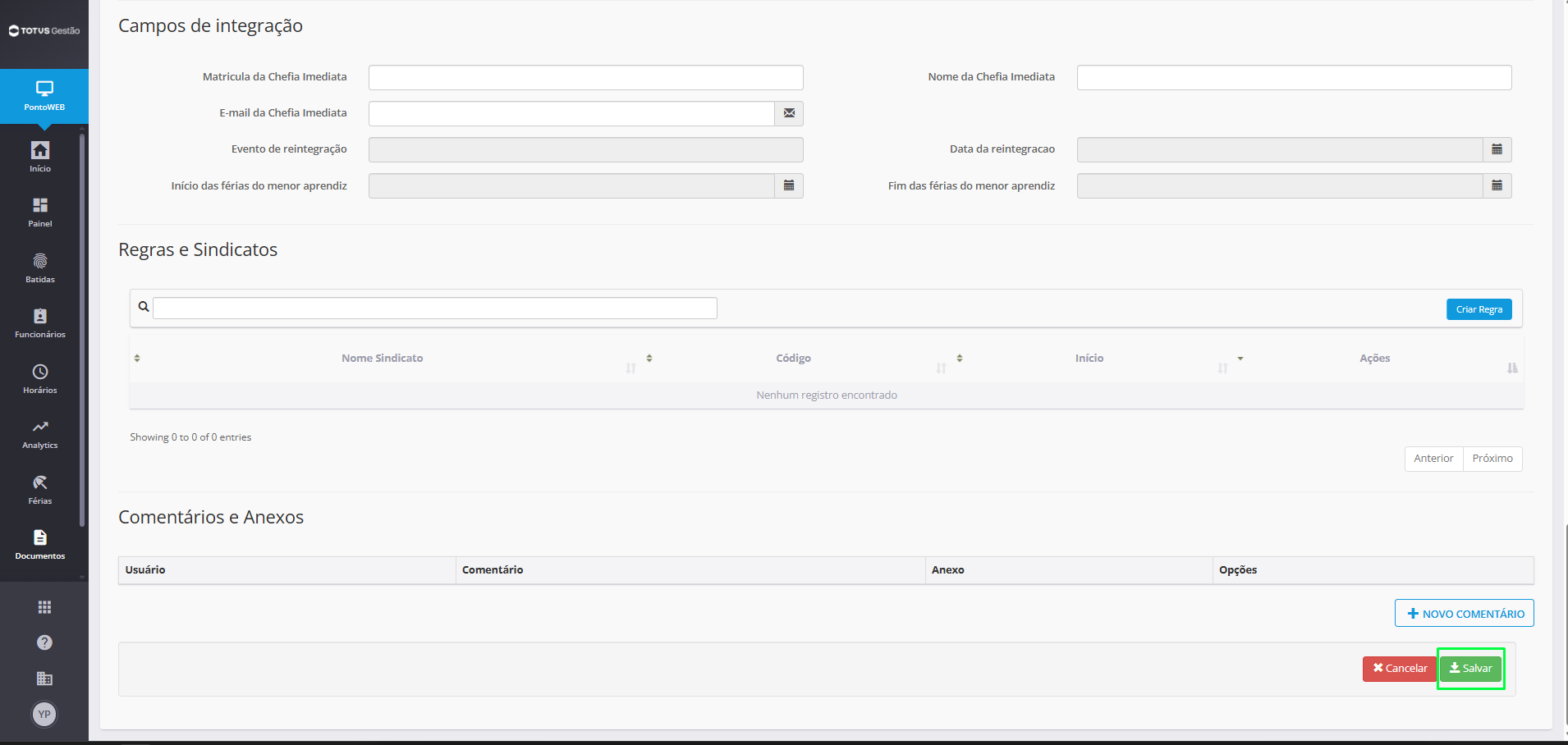Open Documentos in the sidebar

click(x=40, y=544)
